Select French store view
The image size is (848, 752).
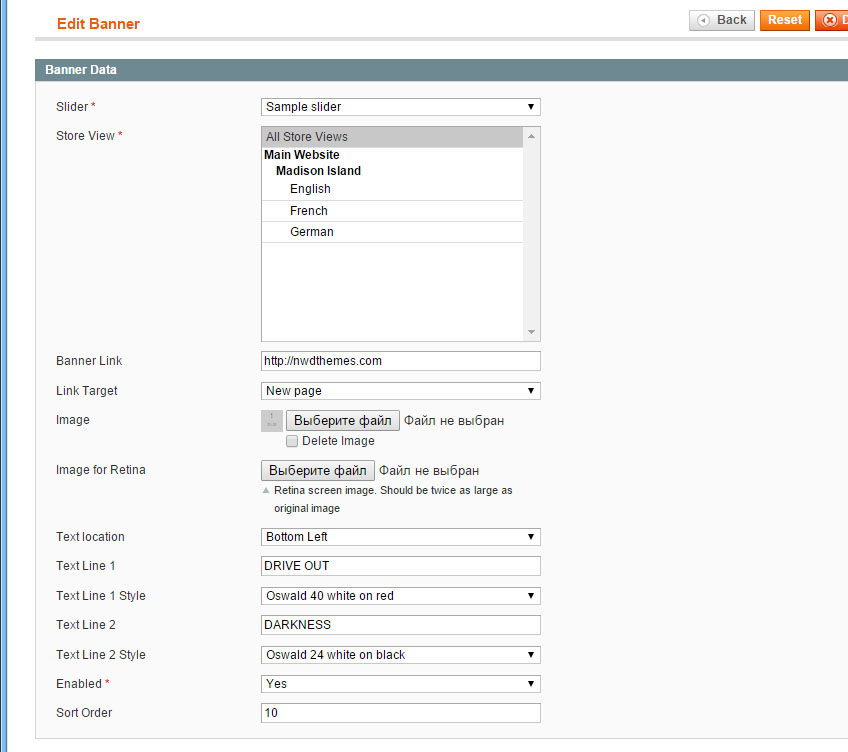[392, 211]
